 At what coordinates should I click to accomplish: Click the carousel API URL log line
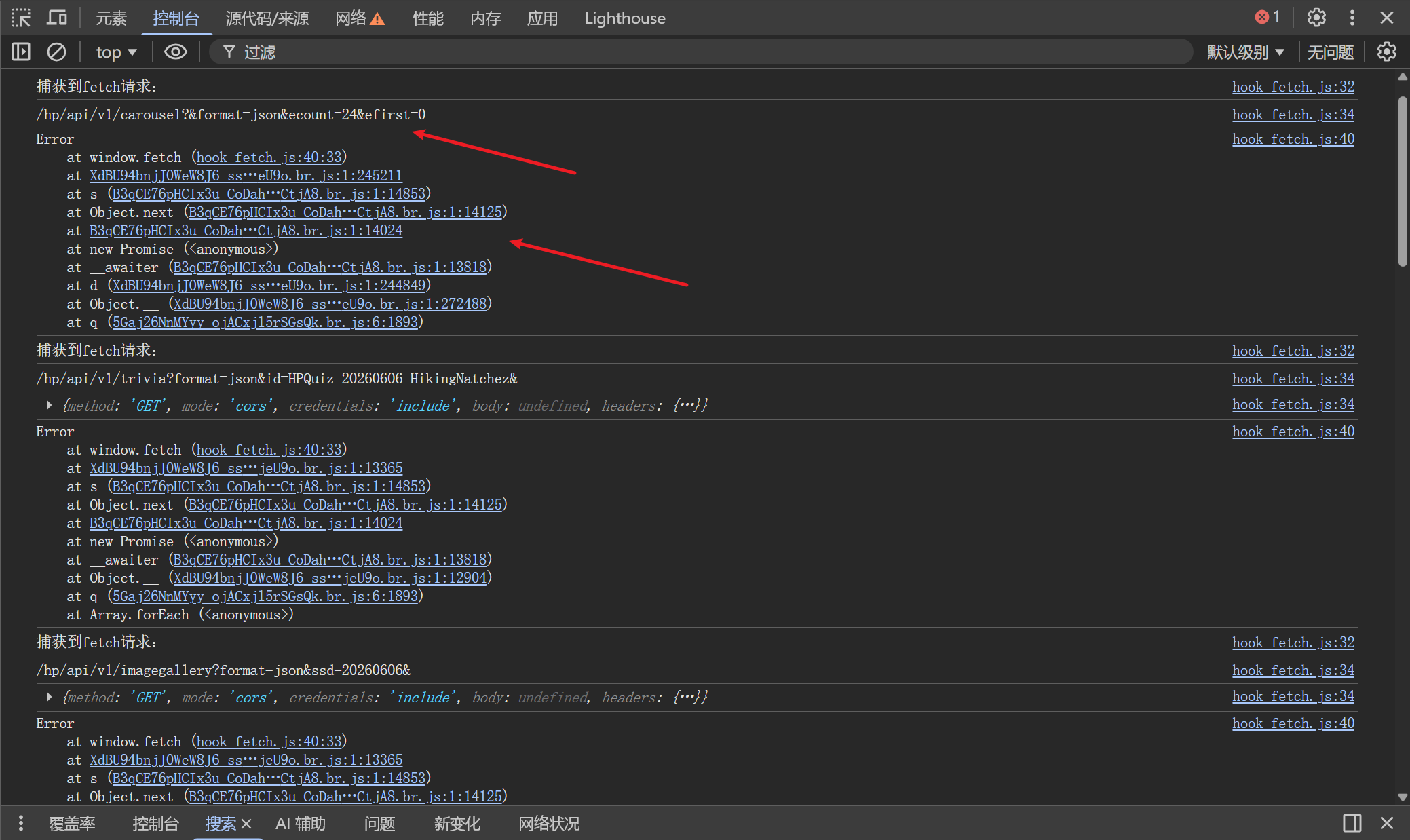[x=231, y=115]
